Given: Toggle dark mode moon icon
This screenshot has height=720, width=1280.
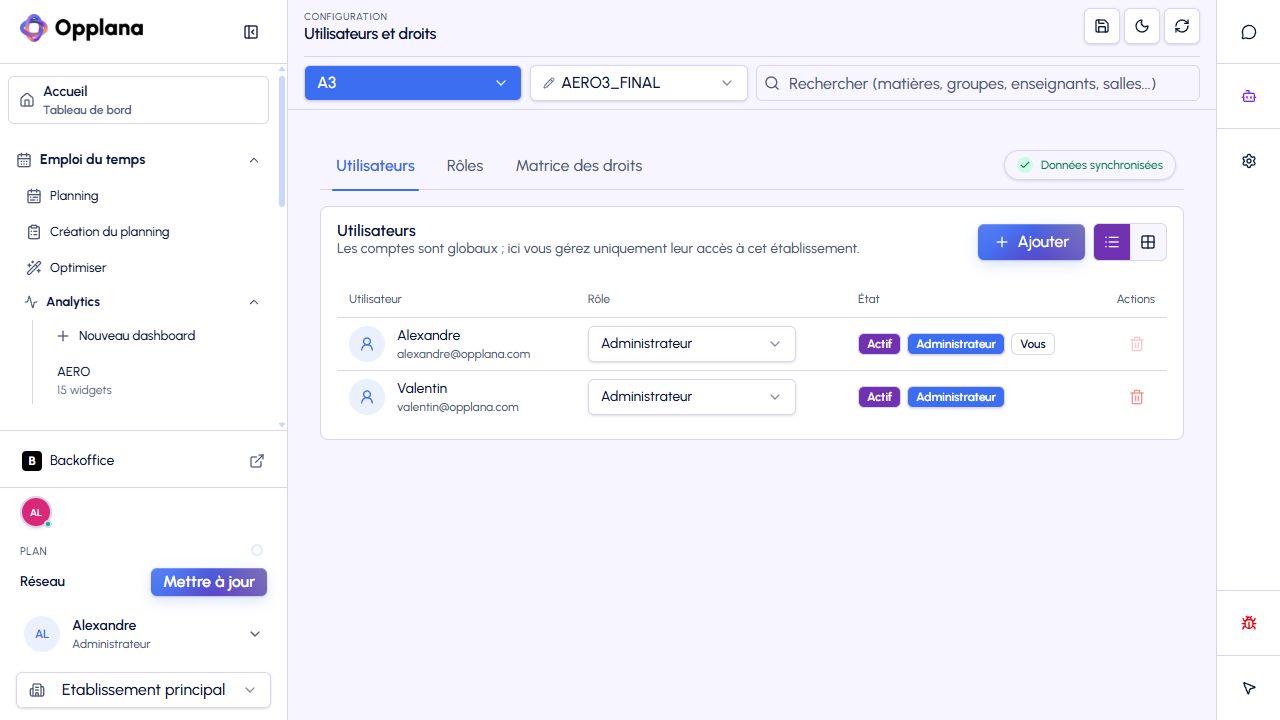Looking at the screenshot, I should (x=1142, y=27).
